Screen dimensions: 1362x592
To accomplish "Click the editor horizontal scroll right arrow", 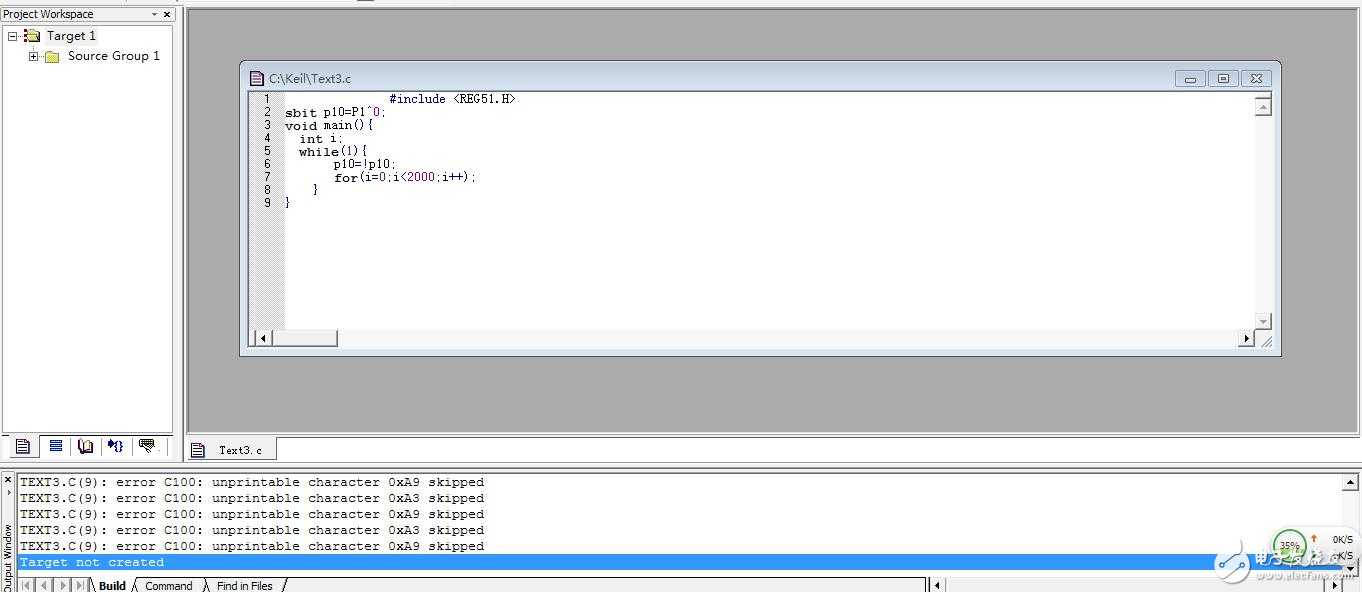I will point(1246,338).
